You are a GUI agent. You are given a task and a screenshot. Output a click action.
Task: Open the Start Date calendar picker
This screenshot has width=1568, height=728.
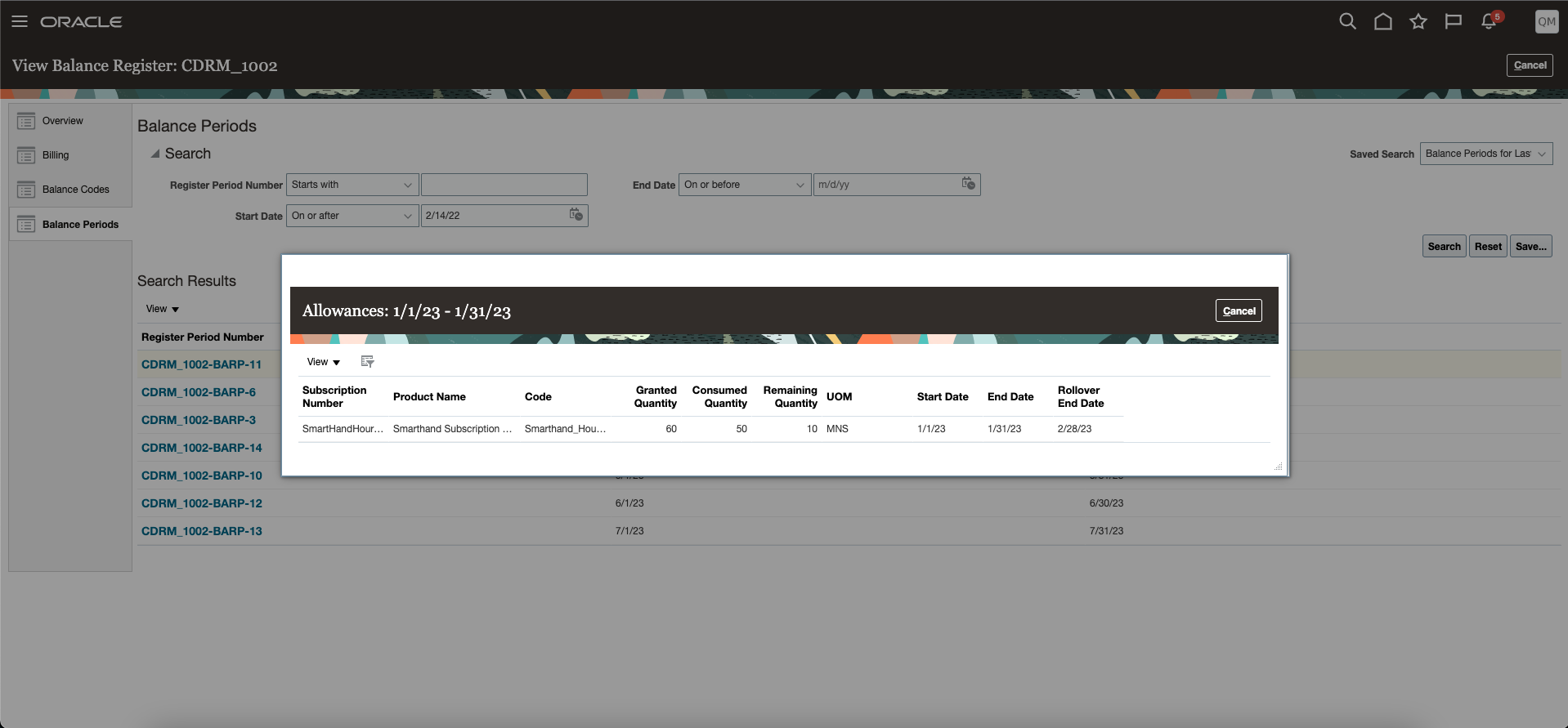coord(576,215)
